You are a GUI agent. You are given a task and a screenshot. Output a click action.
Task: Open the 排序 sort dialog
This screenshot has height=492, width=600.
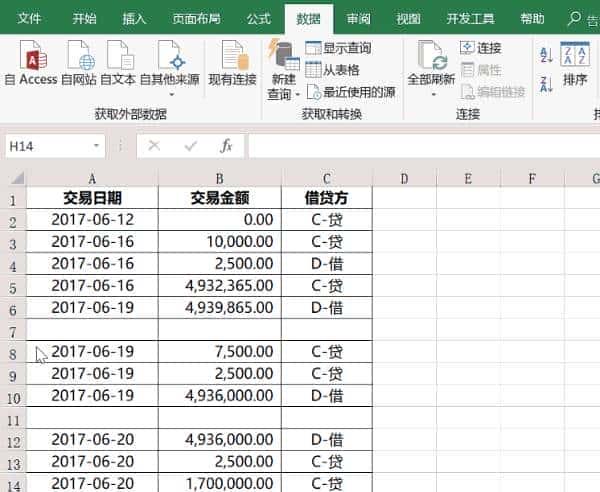[x=575, y=64]
